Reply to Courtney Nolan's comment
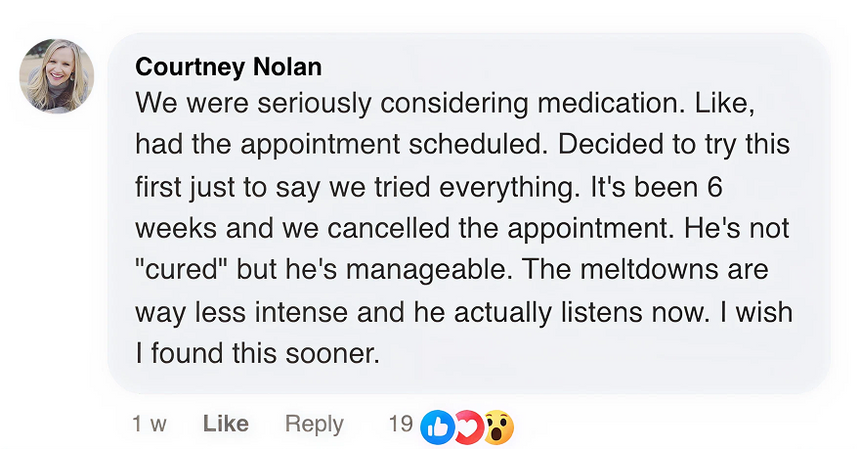The image size is (860, 449). pos(314,424)
